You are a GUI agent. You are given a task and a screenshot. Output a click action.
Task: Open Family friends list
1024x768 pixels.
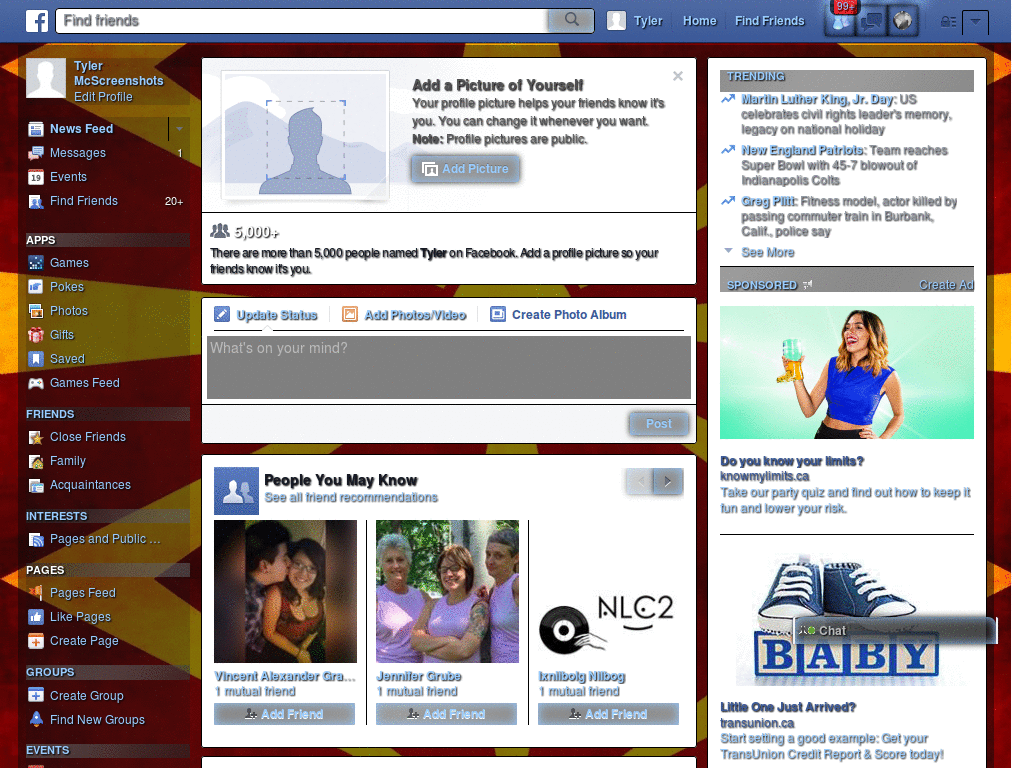pyautogui.click(x=68, y=461)
